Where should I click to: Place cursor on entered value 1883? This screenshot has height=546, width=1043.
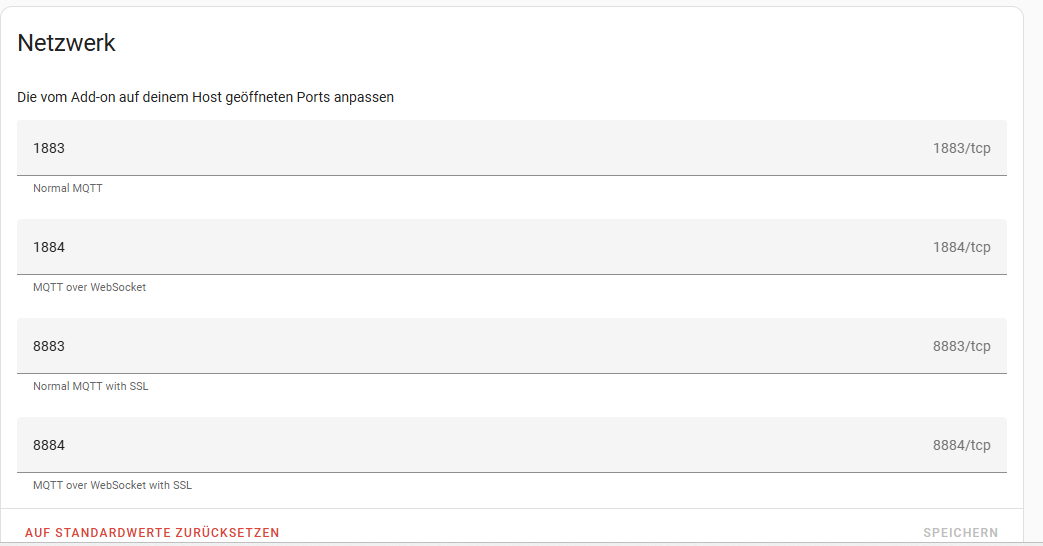(x=49, y=148)
